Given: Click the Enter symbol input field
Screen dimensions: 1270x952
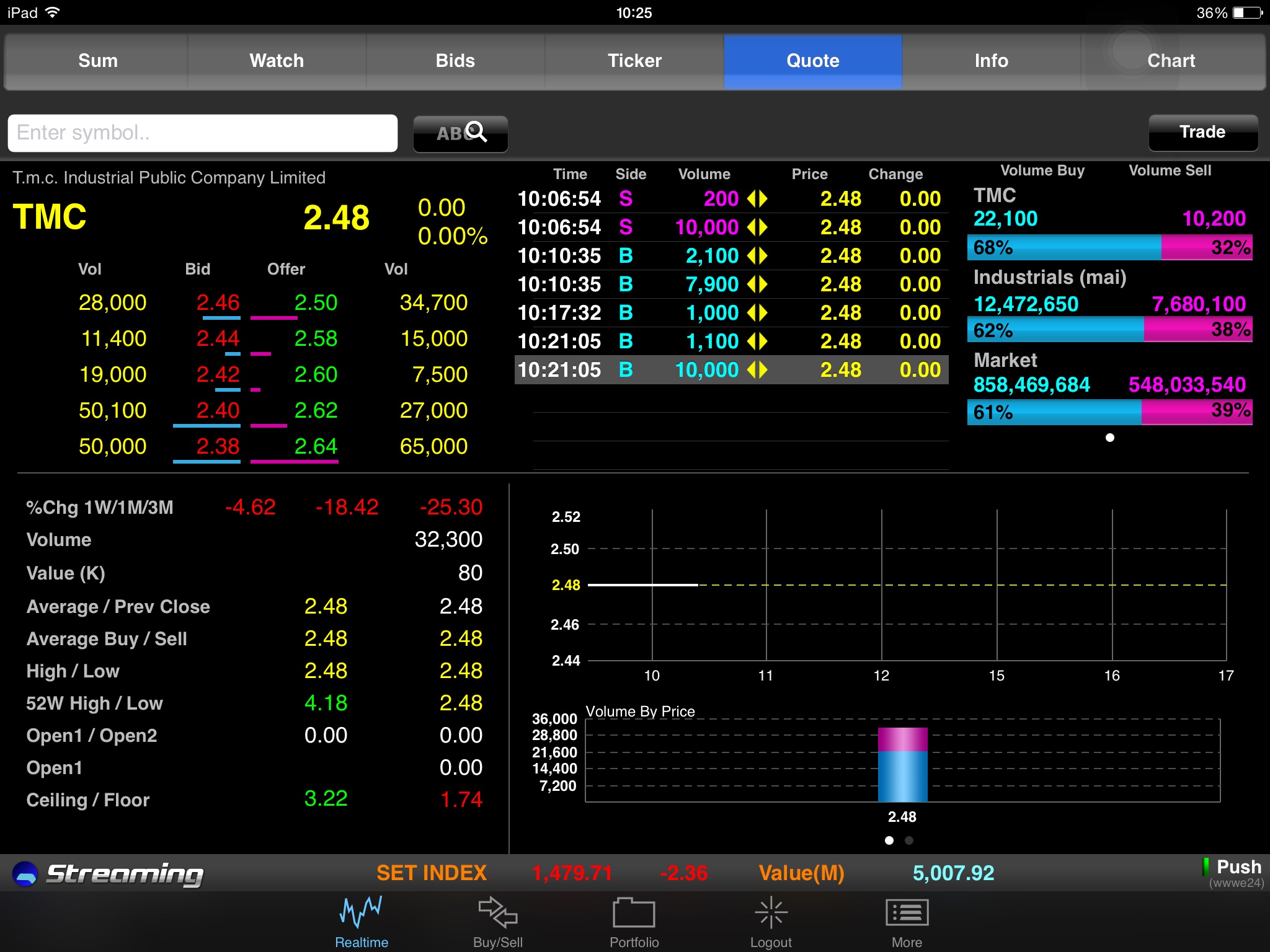Looking at the screenshot, I should [203, 133].
